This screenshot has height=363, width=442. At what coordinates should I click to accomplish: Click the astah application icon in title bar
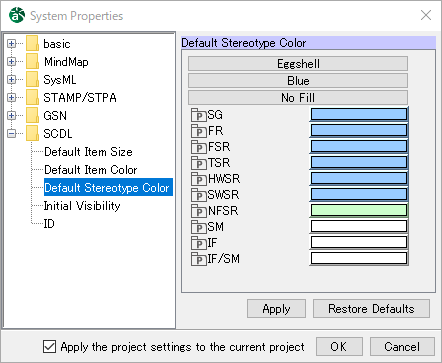click(17, 15)
